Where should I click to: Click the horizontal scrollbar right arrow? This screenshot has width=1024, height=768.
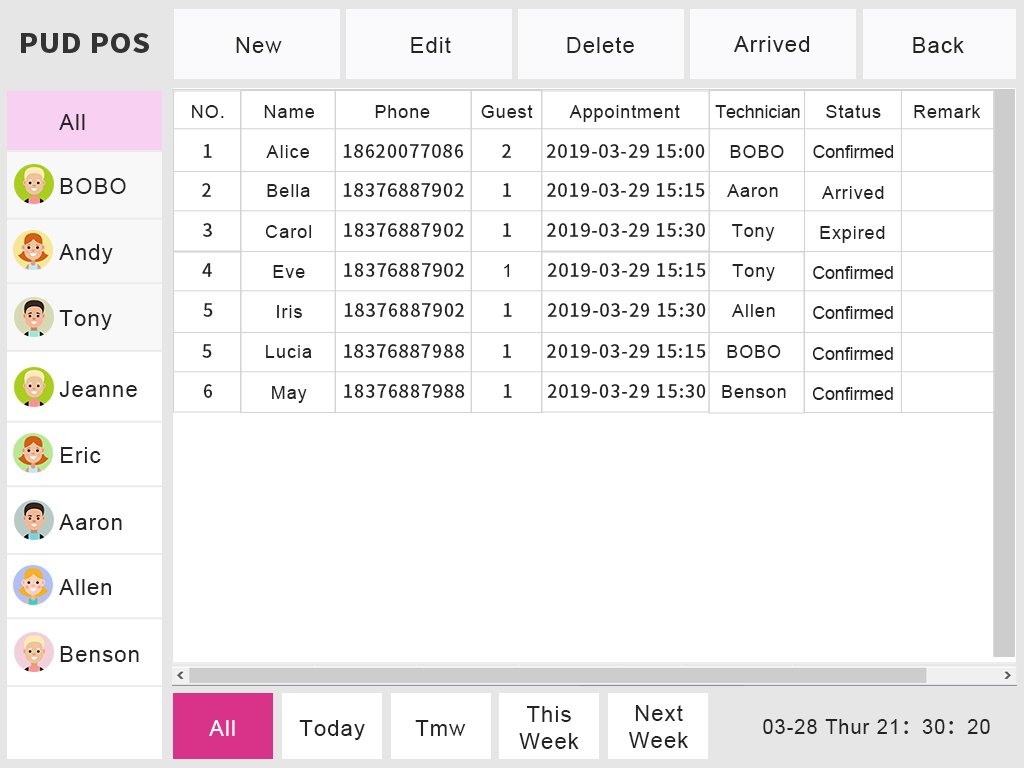pos(1007,676)
